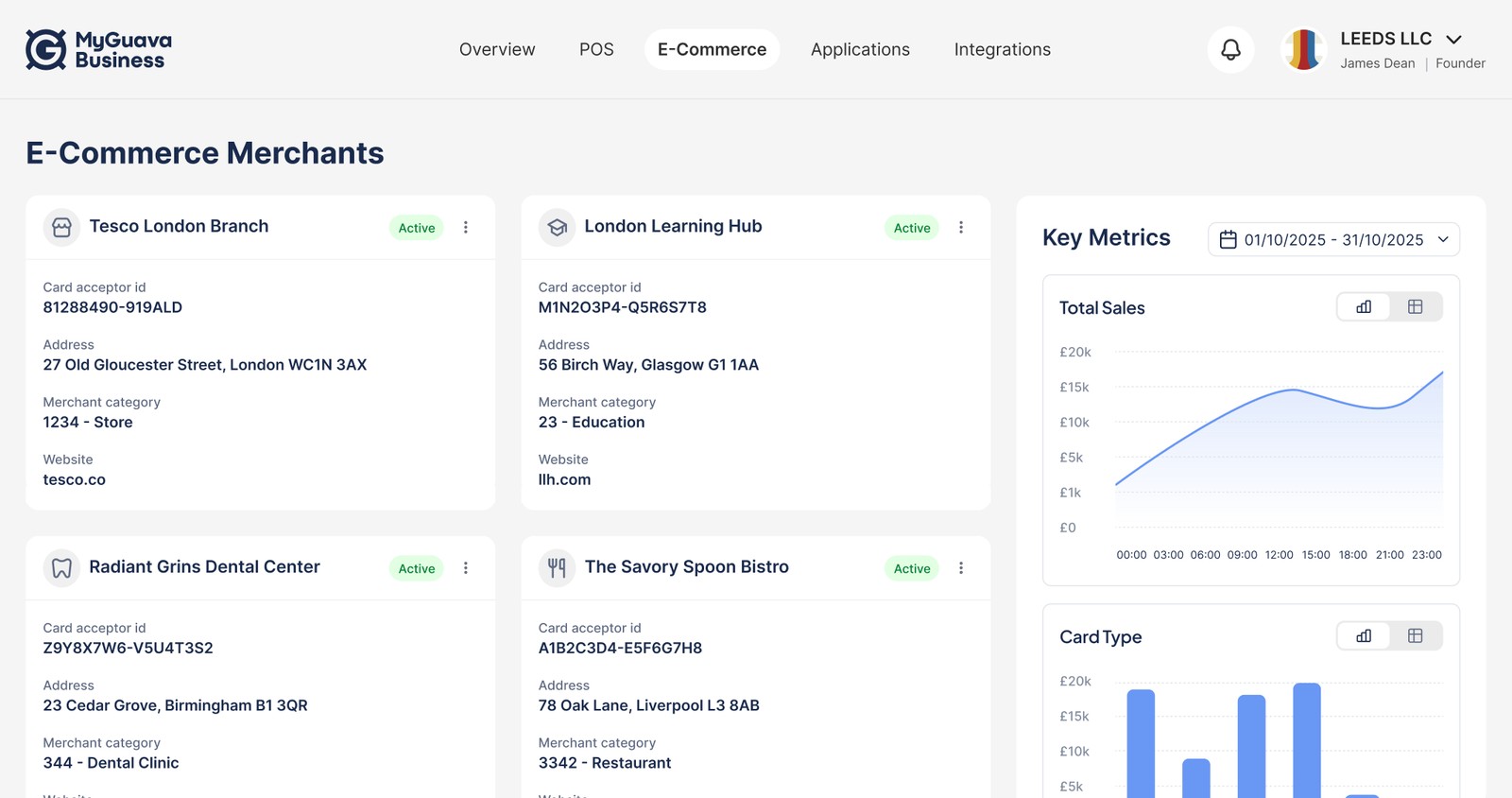Image resolution: width=1512 pixels, height=798 pixels.
Task: Click the tesco.co website link
Action: [75, 479]
